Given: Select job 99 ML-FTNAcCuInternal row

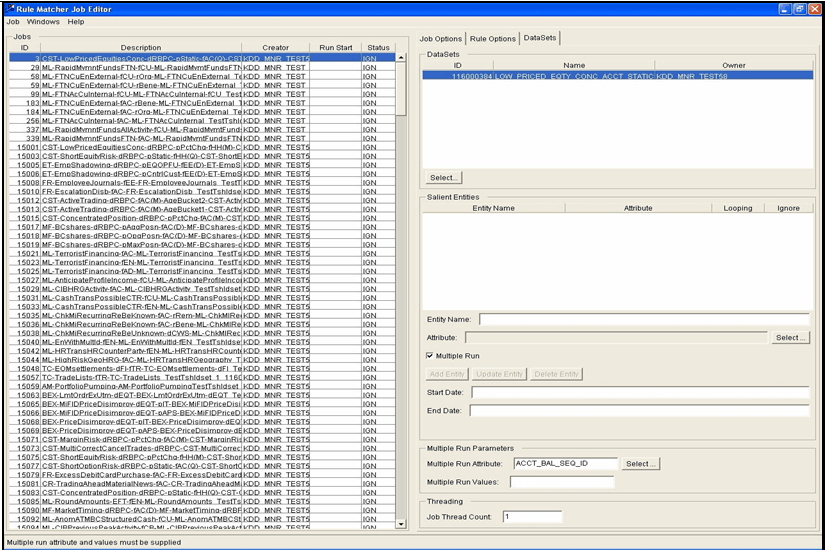Looking at the screenshot, I should (x=202, y=94).
